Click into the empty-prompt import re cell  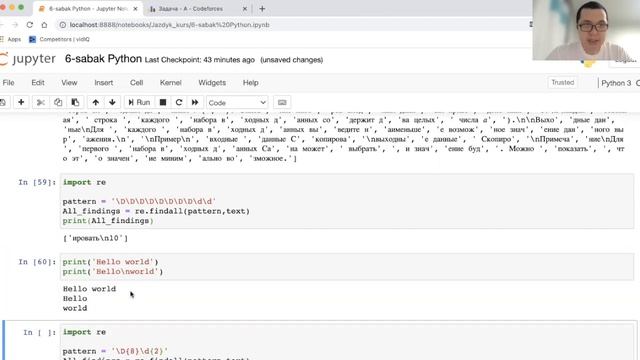click(347, 343)
